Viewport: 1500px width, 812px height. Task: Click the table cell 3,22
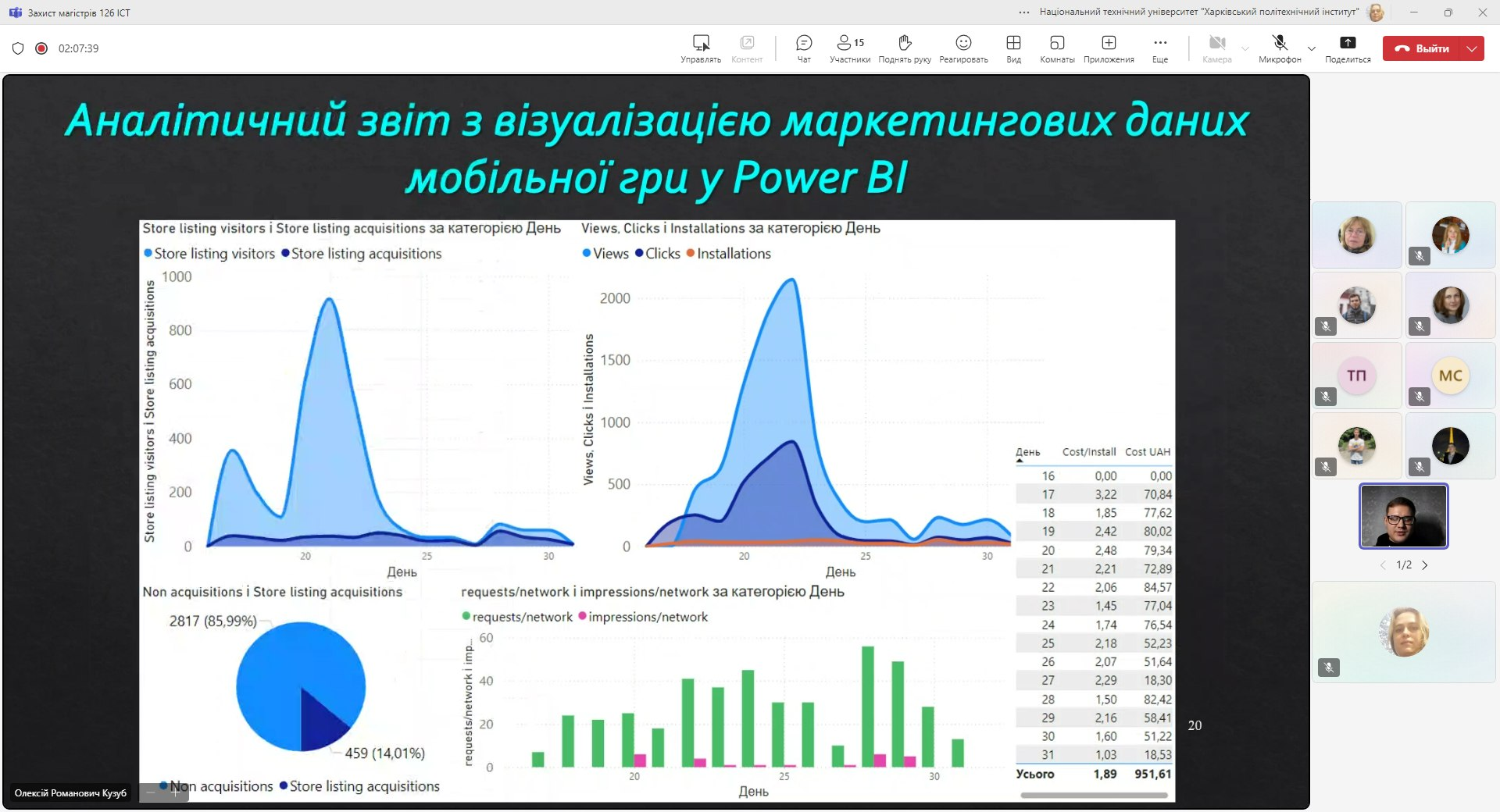point(1105,494)
